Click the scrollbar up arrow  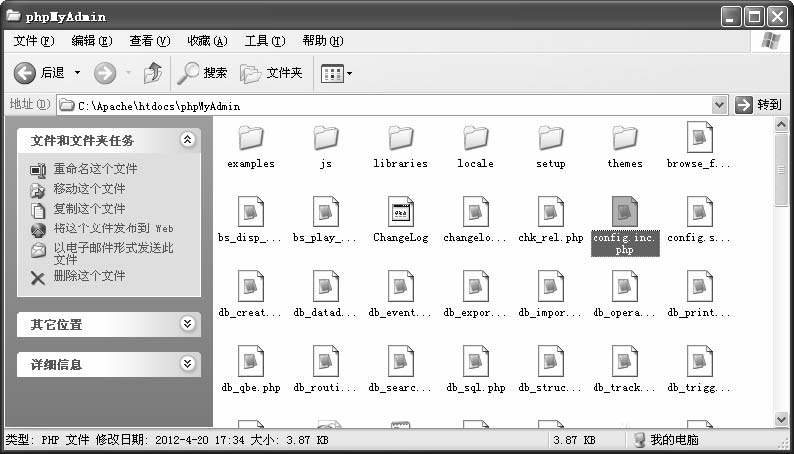point(781,125)
